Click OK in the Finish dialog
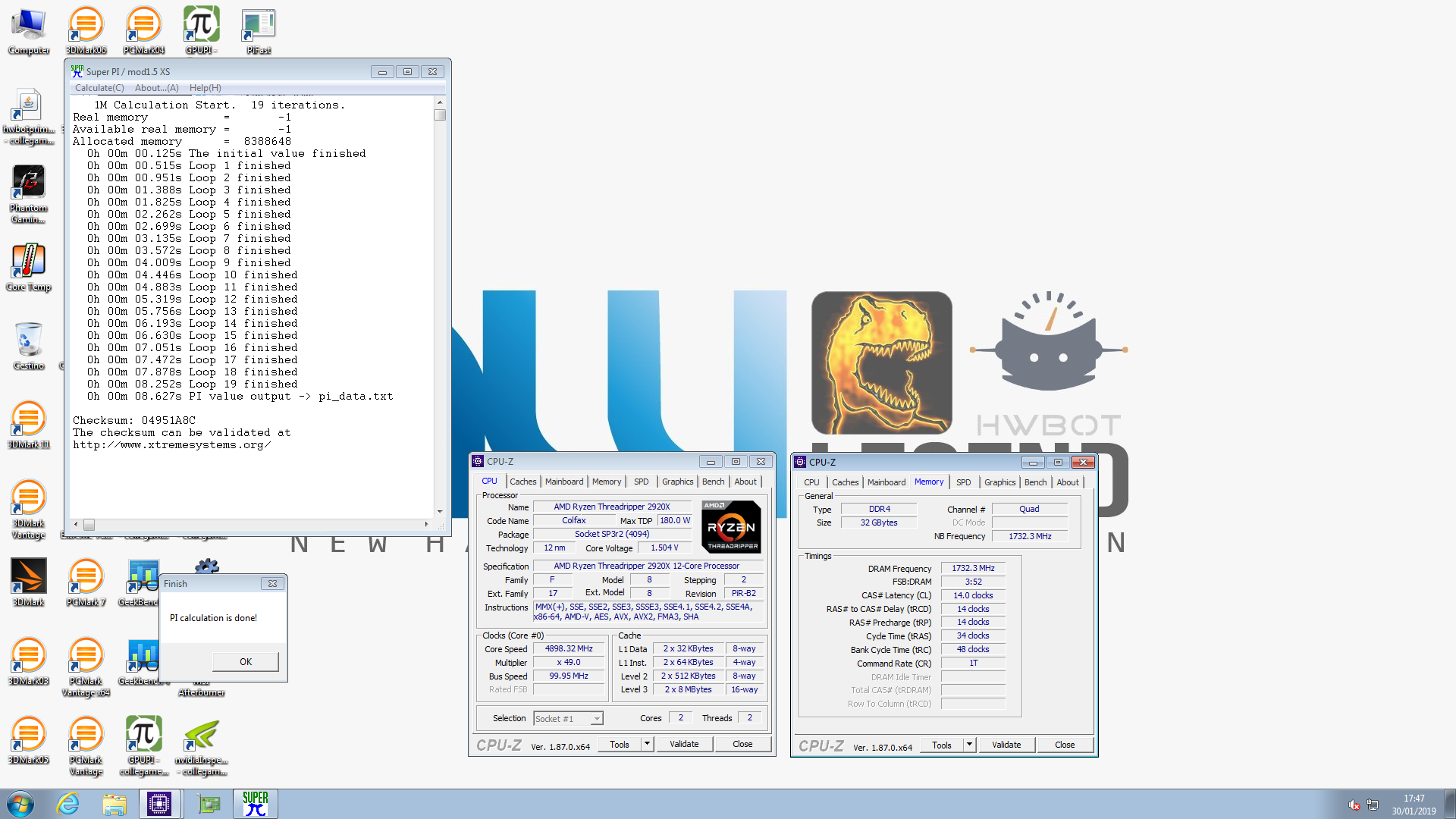 click(246, 661)
